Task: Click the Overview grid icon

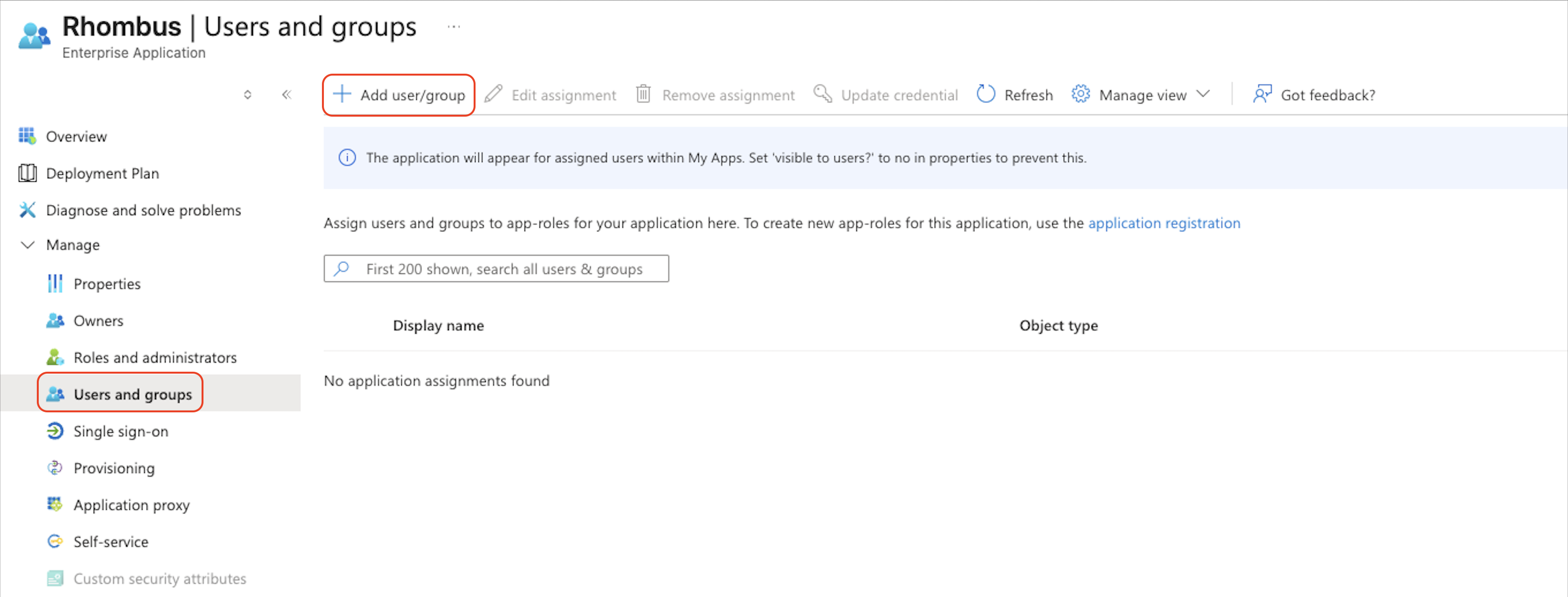Action: [28, 136]
